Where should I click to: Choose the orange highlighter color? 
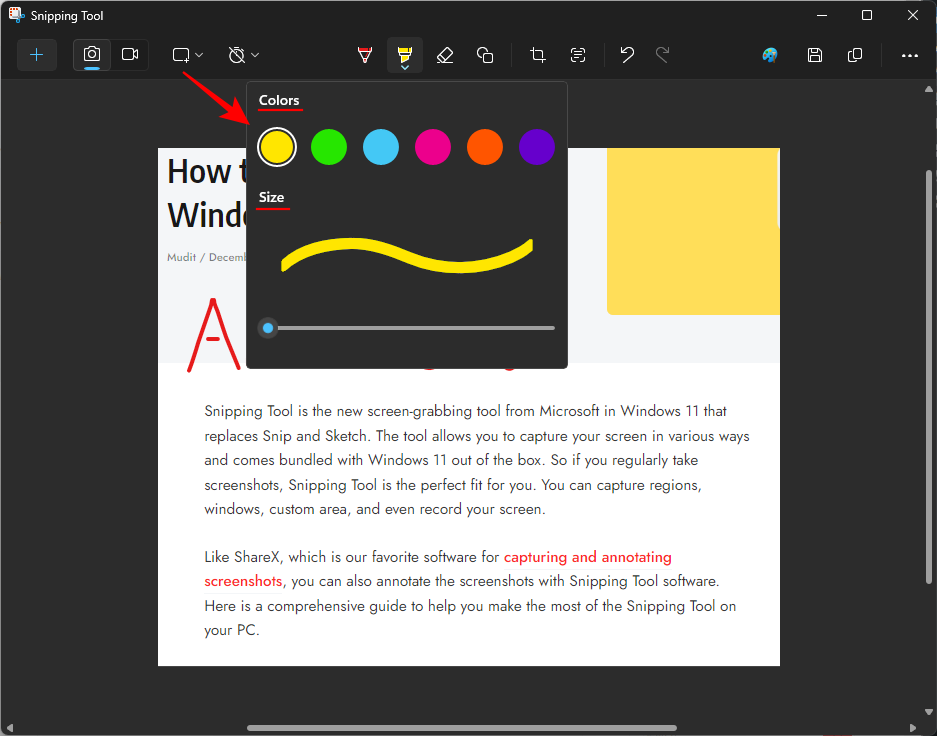coord(485,147)
